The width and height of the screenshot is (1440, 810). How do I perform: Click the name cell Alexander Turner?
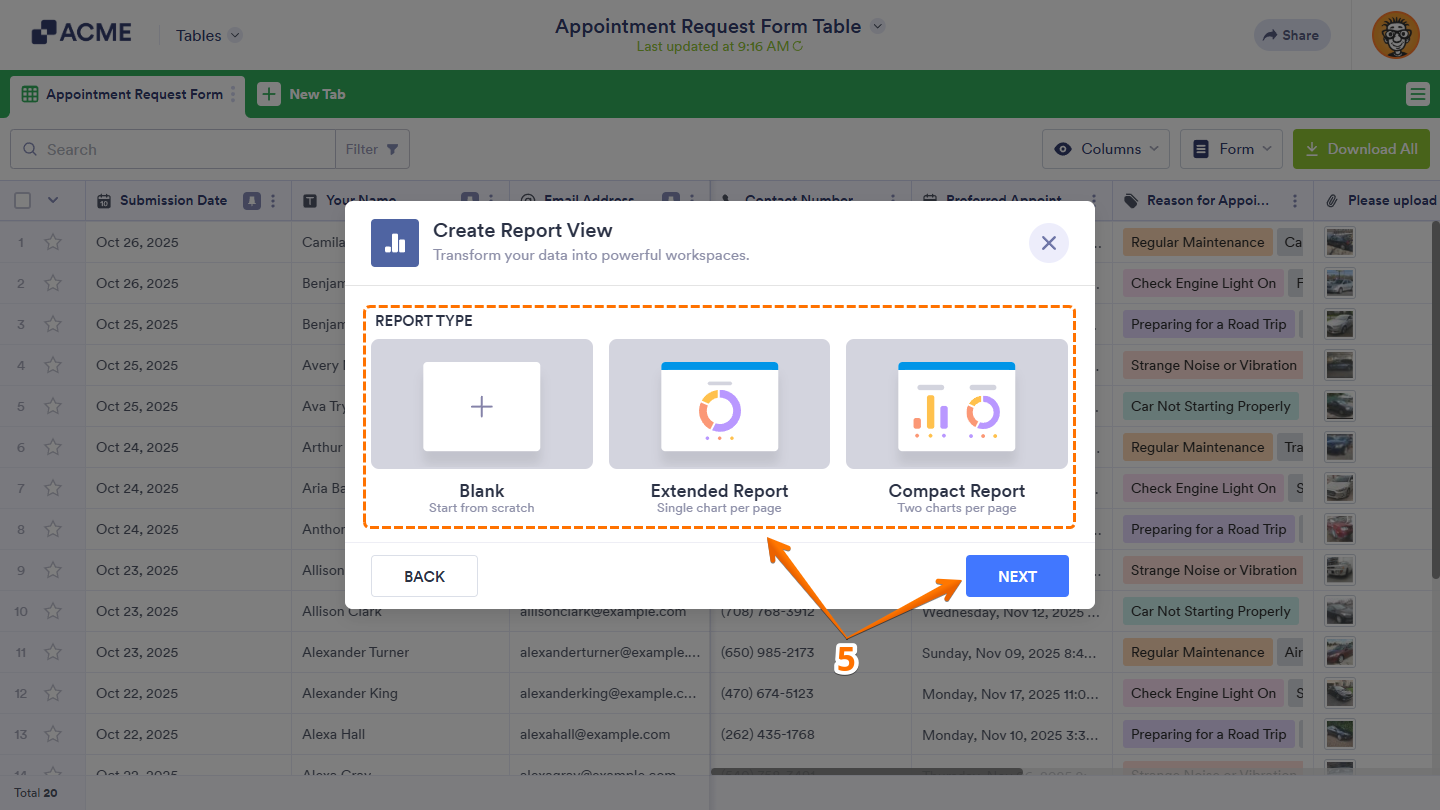(356, 652)
